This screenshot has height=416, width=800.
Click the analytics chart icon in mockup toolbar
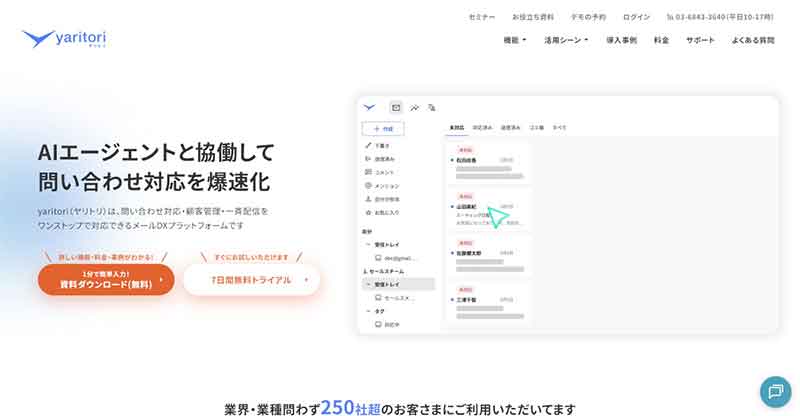tap(414, 108)
